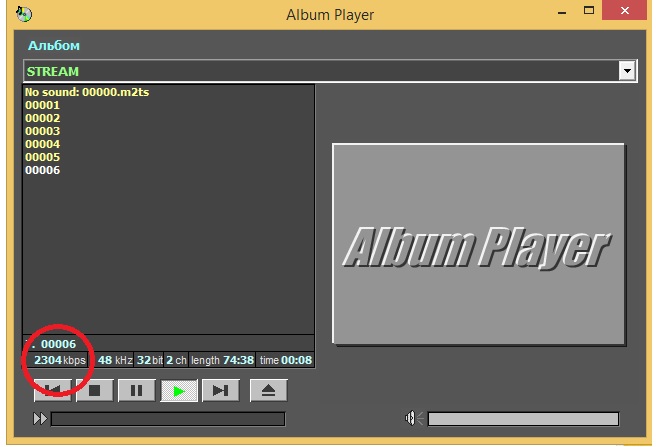The height and width of the screenshot is (447, 656).
Task: Click the length 74:38 field
Action: pos(222,360)
